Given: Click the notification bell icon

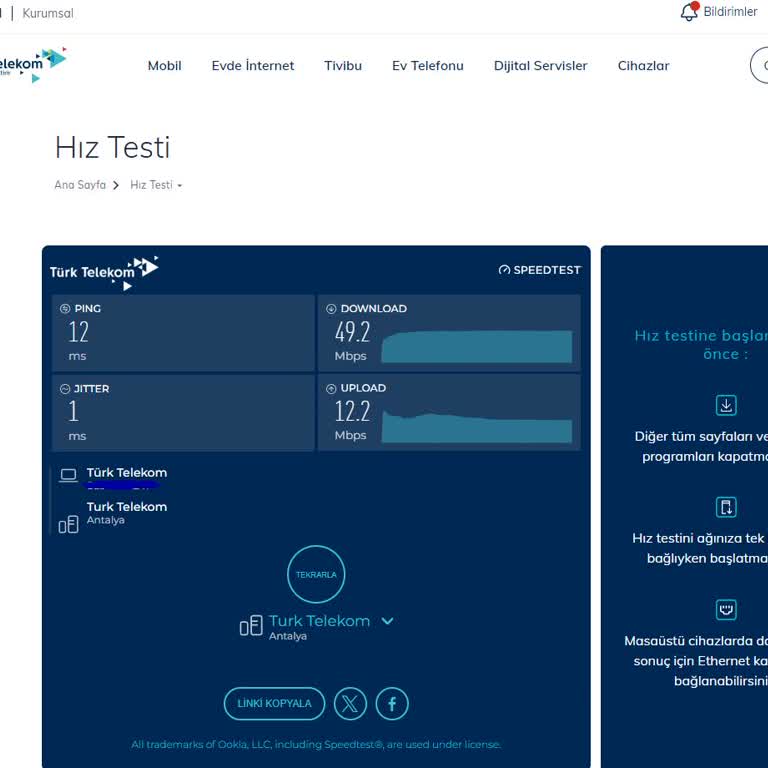Looking at the screenshot, I should coord(689,12).
